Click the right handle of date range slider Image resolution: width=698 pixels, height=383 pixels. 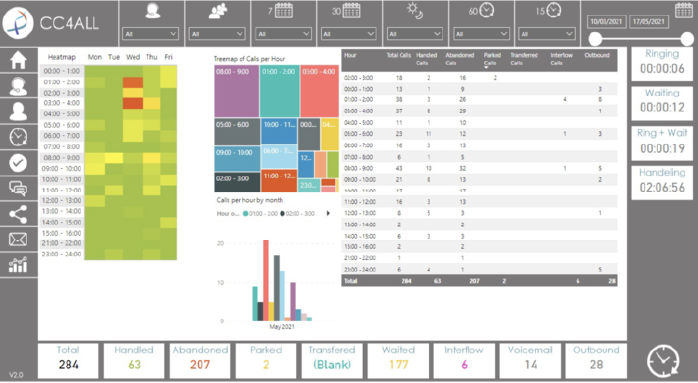click(687, 39)
